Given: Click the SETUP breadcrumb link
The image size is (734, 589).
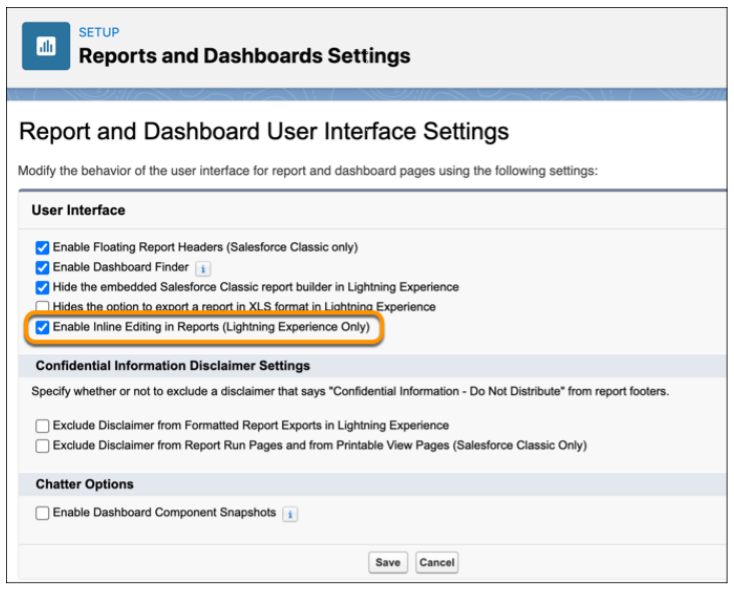Looking at the screenshot, I should click(99, 32).
